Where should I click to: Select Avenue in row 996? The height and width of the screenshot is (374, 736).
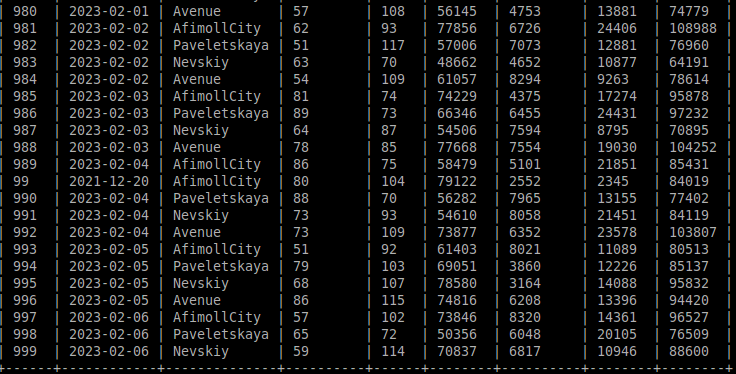(197, 300)
